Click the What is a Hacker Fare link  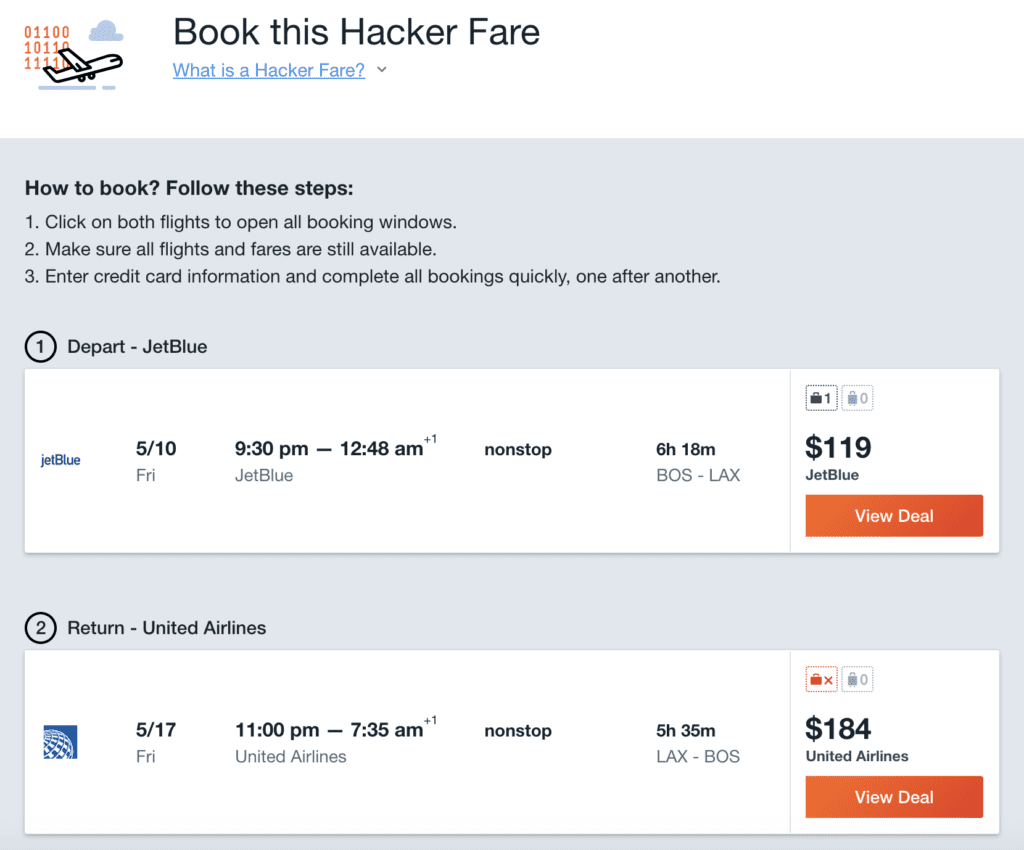pyautogui.click(x=268, y=70)
